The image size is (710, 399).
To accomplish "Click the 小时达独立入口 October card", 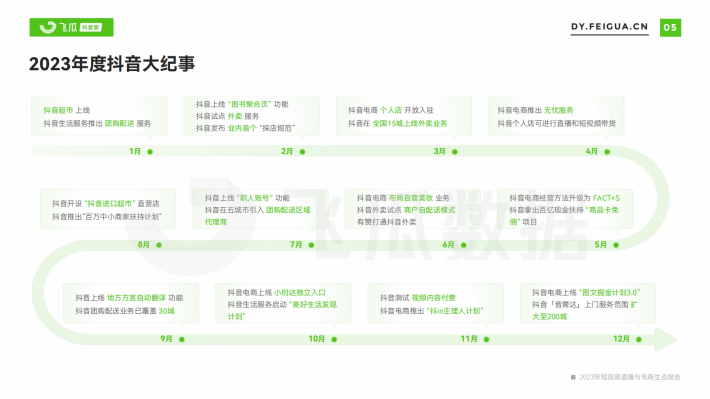I will [283, 303].
